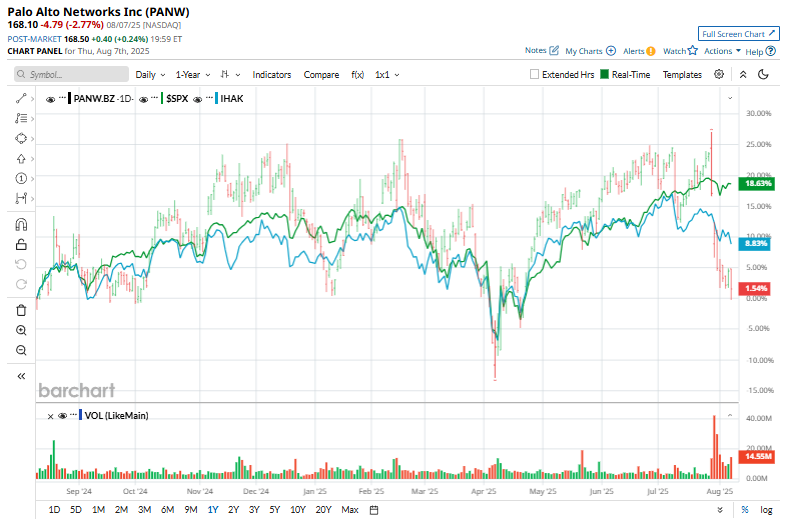Switch to the 3M range
The height and width of the screenshot is (527, 787).
click(145, 510)
